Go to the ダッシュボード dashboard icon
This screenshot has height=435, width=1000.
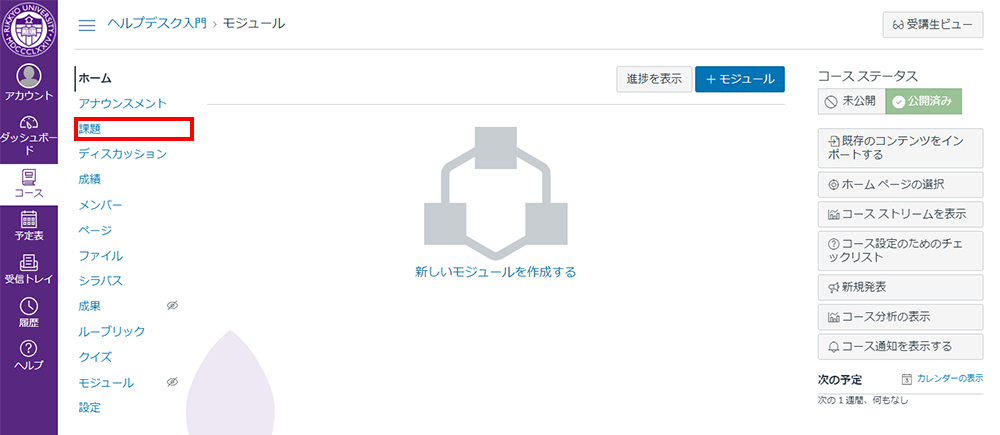[28, 135]
